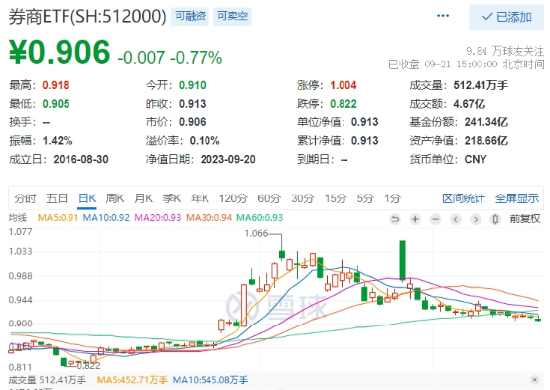Open 区间统计 range statistics
Screen dimensions: 550x390
[463, 199]
